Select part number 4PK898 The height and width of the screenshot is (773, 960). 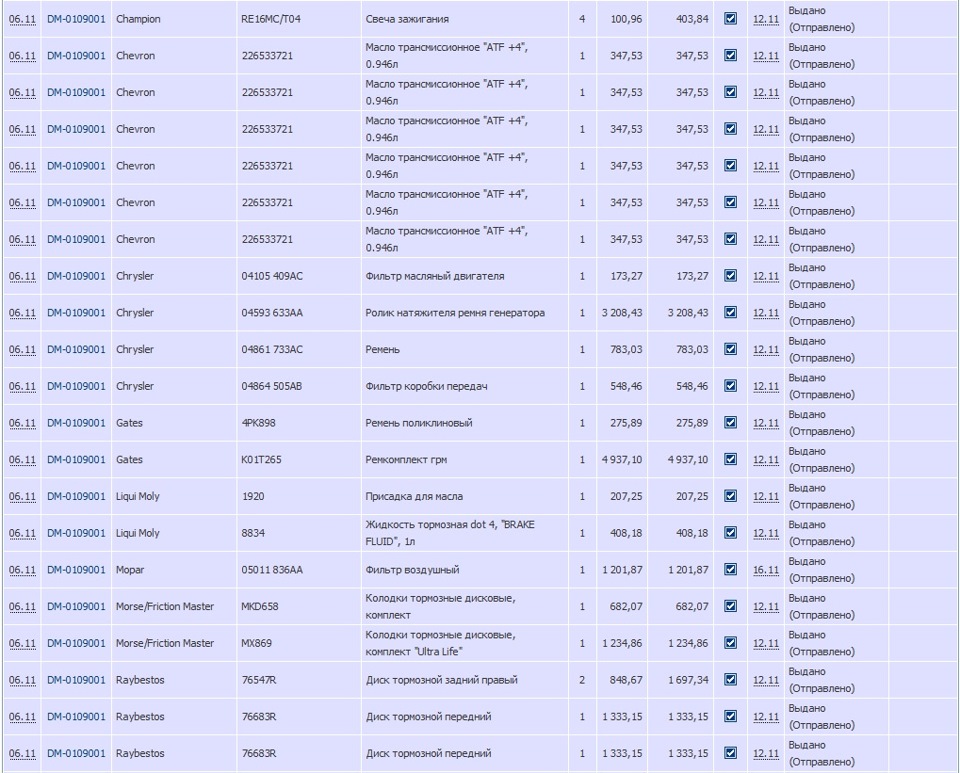pos(258,423)
